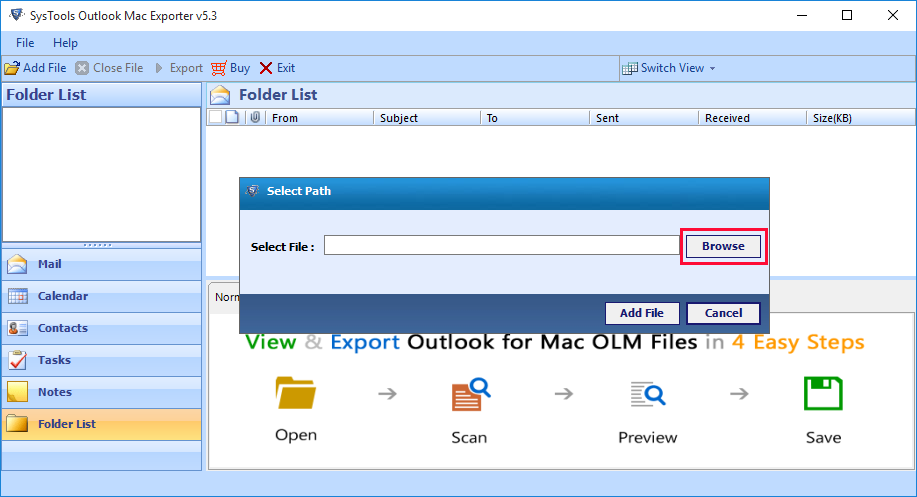Image resolution: width=917 pixels, height=497 pixels.
Task: Open the Help menu
Action: [x=65, y=43]
